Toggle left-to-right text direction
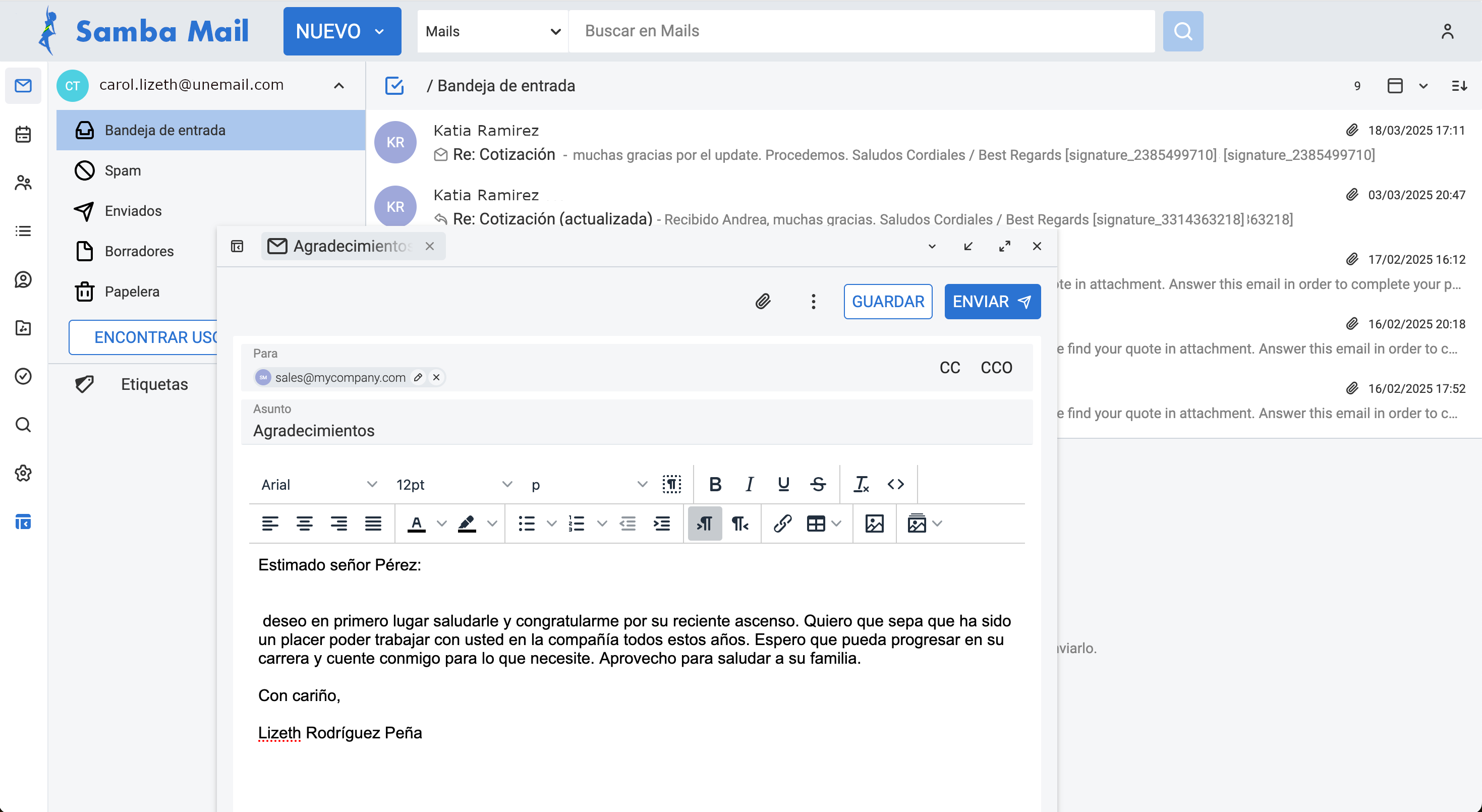 point(705,524)
